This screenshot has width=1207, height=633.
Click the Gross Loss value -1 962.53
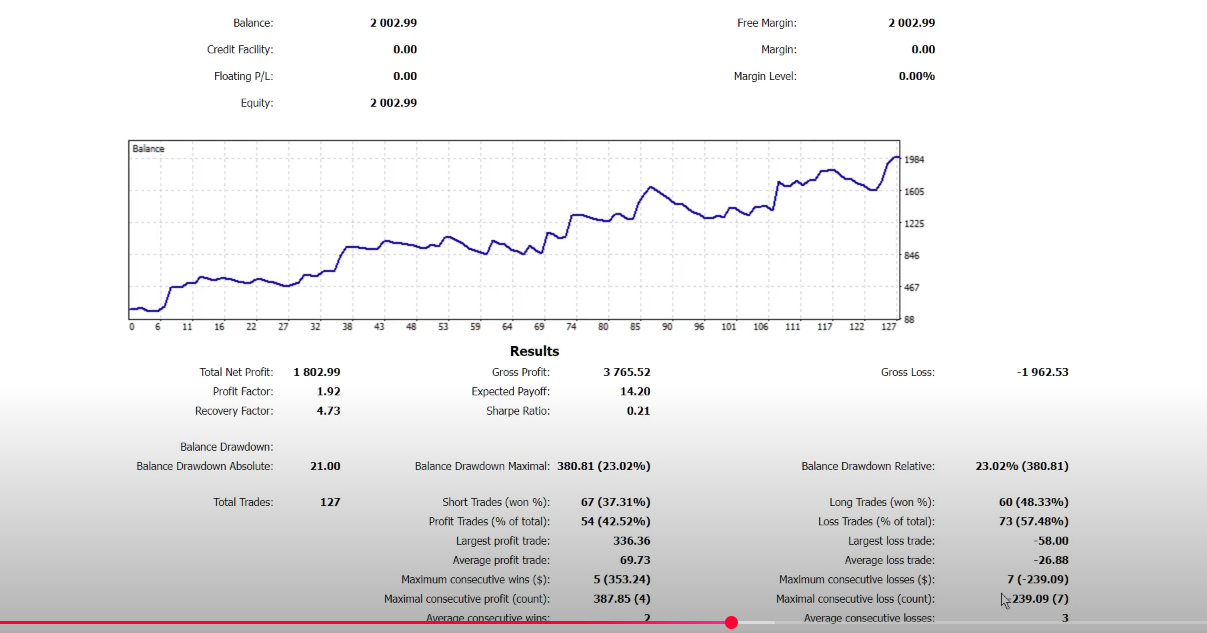pos(1042,372)
